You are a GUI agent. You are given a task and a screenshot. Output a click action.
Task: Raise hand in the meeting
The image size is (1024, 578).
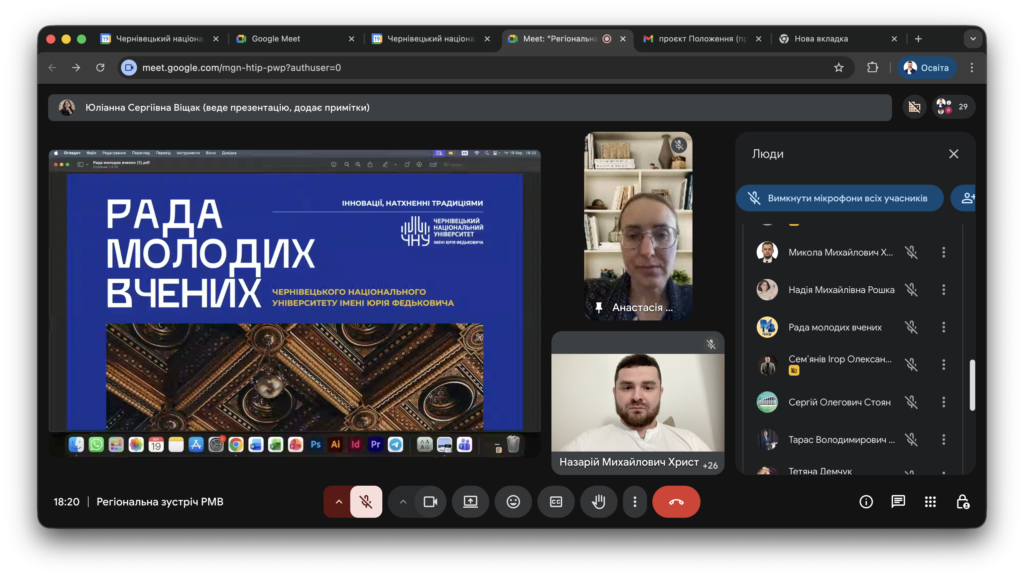pos(599,502)
